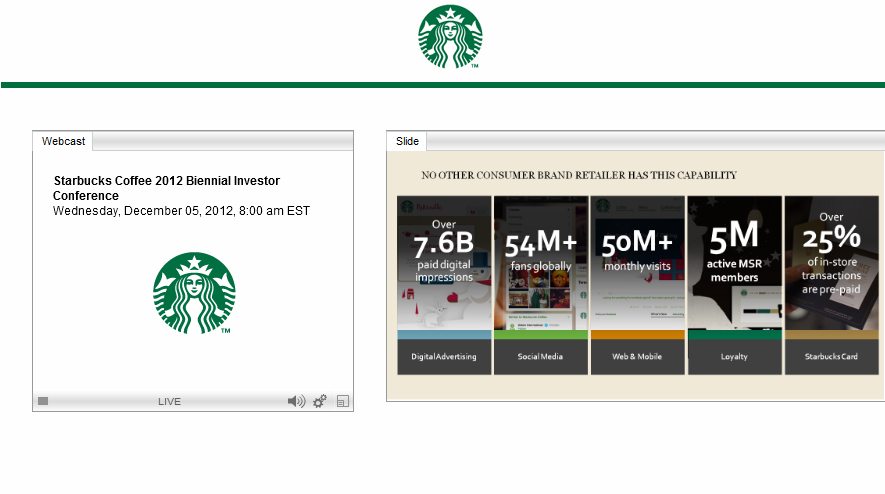Click the Starbucks logo at page top
885x494 pixels.
point(450,37)
